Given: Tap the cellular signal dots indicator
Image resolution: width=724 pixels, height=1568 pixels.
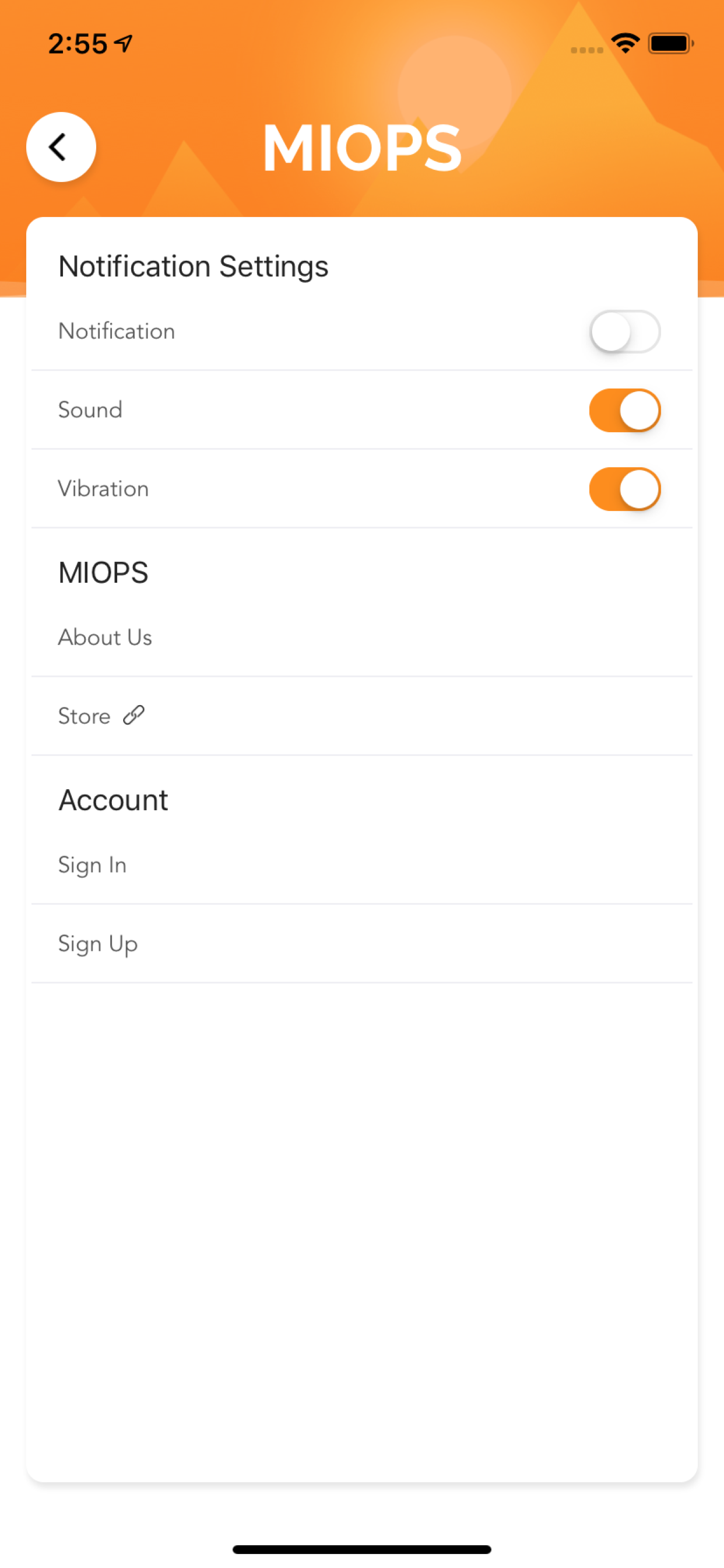Looking at the screenshot, I should (x=587, y=50).
